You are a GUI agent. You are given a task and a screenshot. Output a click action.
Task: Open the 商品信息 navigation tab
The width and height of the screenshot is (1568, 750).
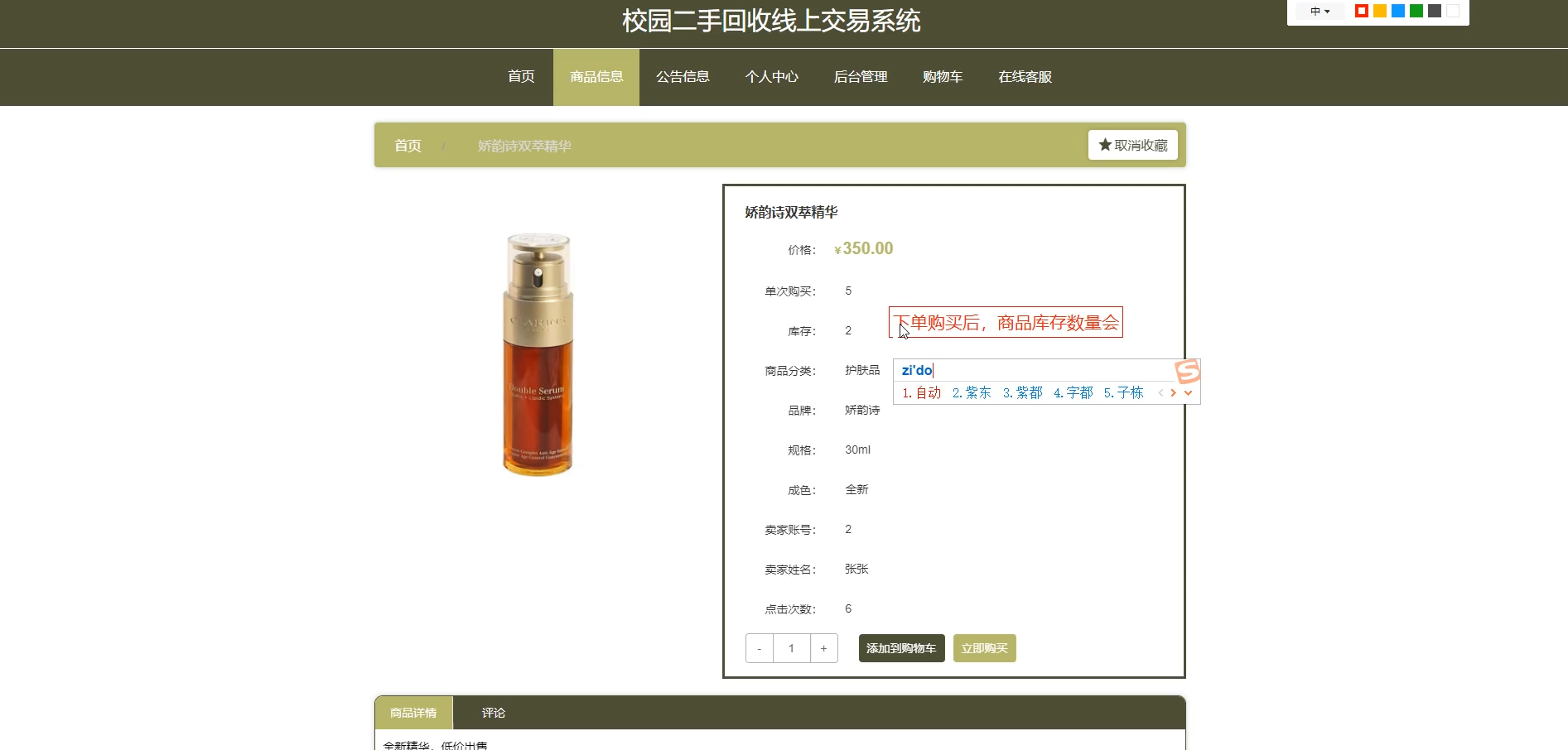point(596,77)
